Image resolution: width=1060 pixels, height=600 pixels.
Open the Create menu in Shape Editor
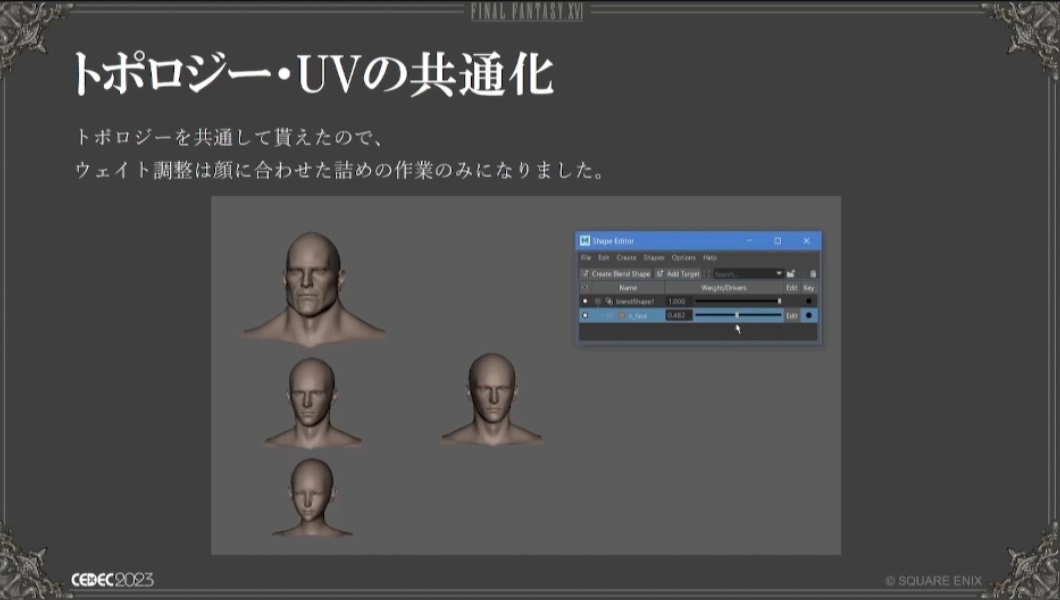pyautogui.click(x=626, y=257)
